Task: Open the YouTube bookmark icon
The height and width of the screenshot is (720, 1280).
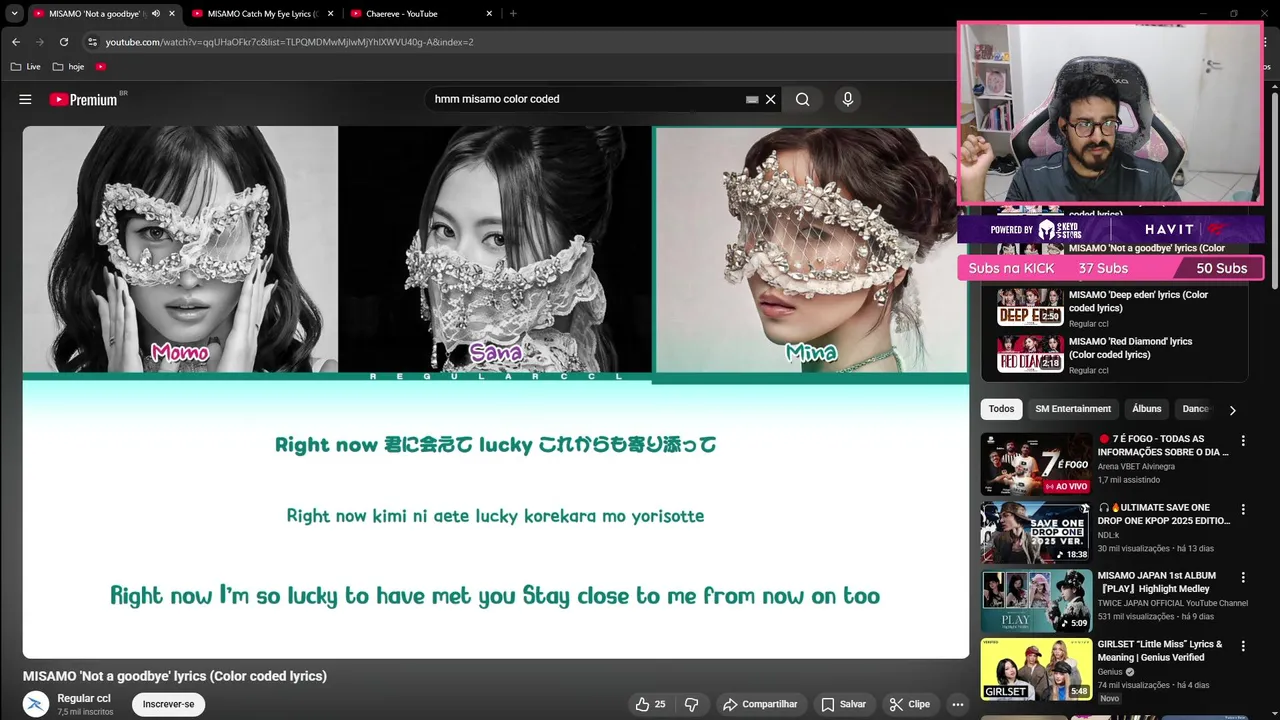Action: click(x=101, y=67)
